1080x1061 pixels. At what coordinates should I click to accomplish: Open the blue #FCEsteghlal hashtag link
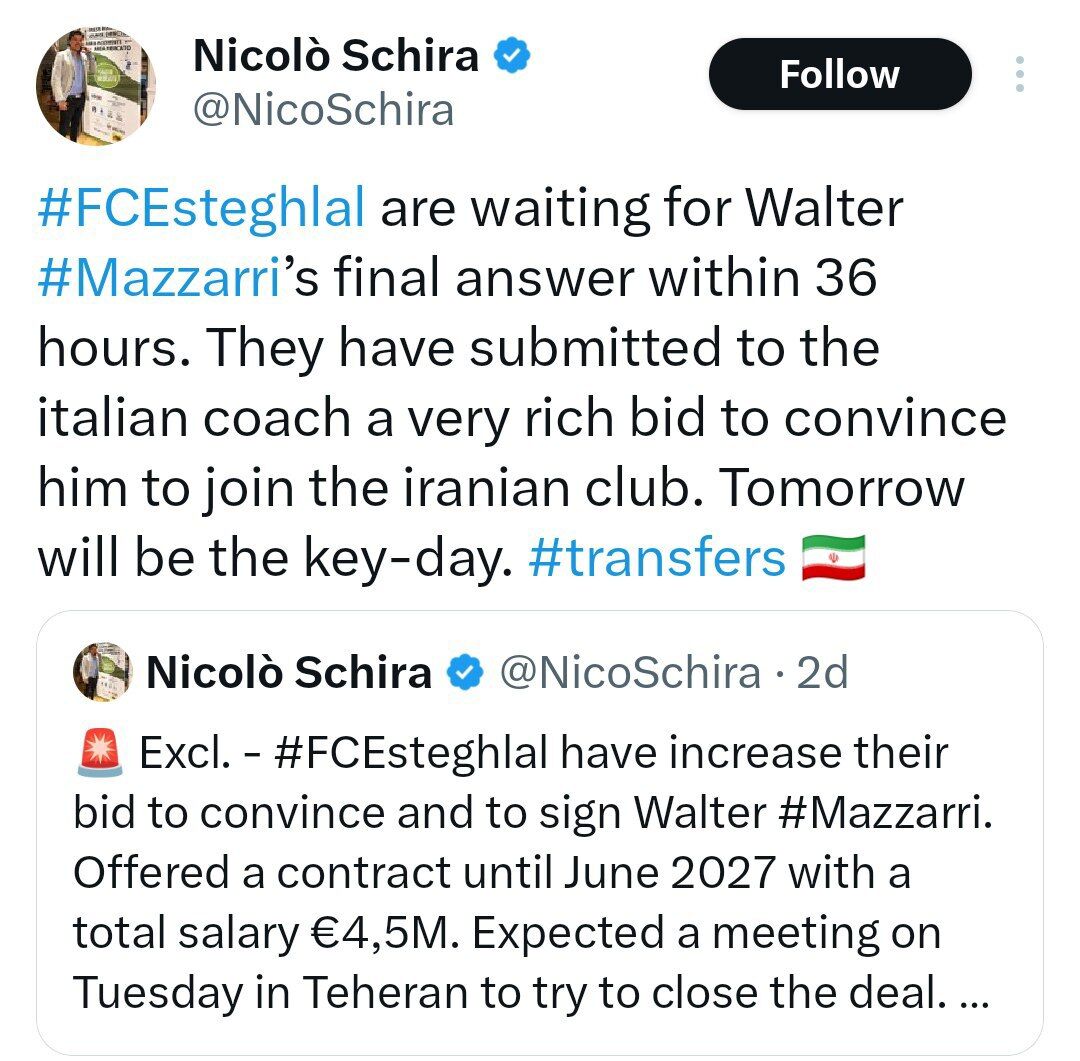tap(200, 210)
